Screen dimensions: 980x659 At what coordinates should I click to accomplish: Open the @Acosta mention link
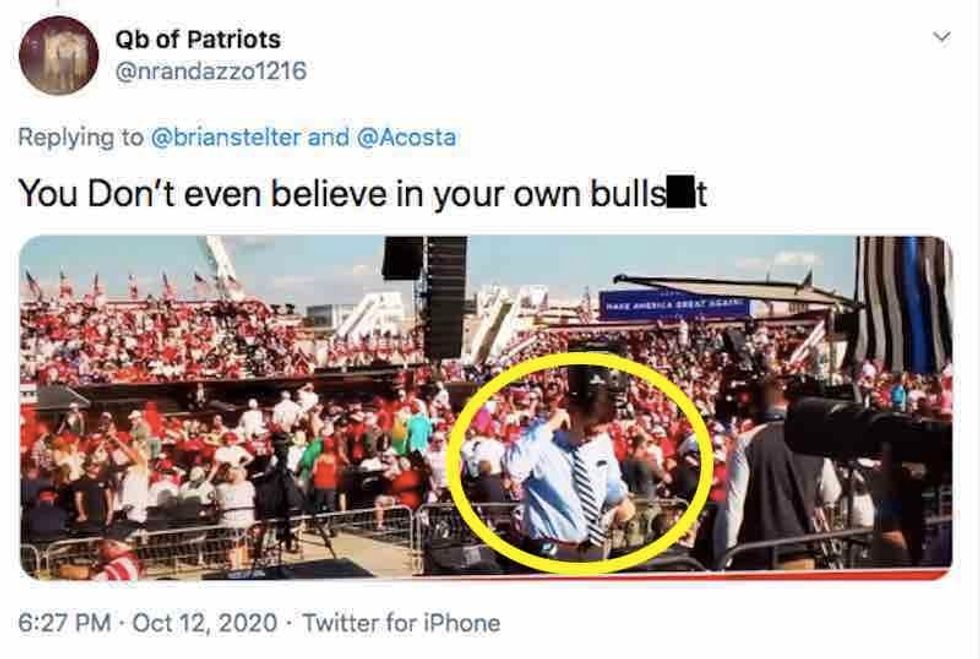pyautogui.click(x=406, y=137)
